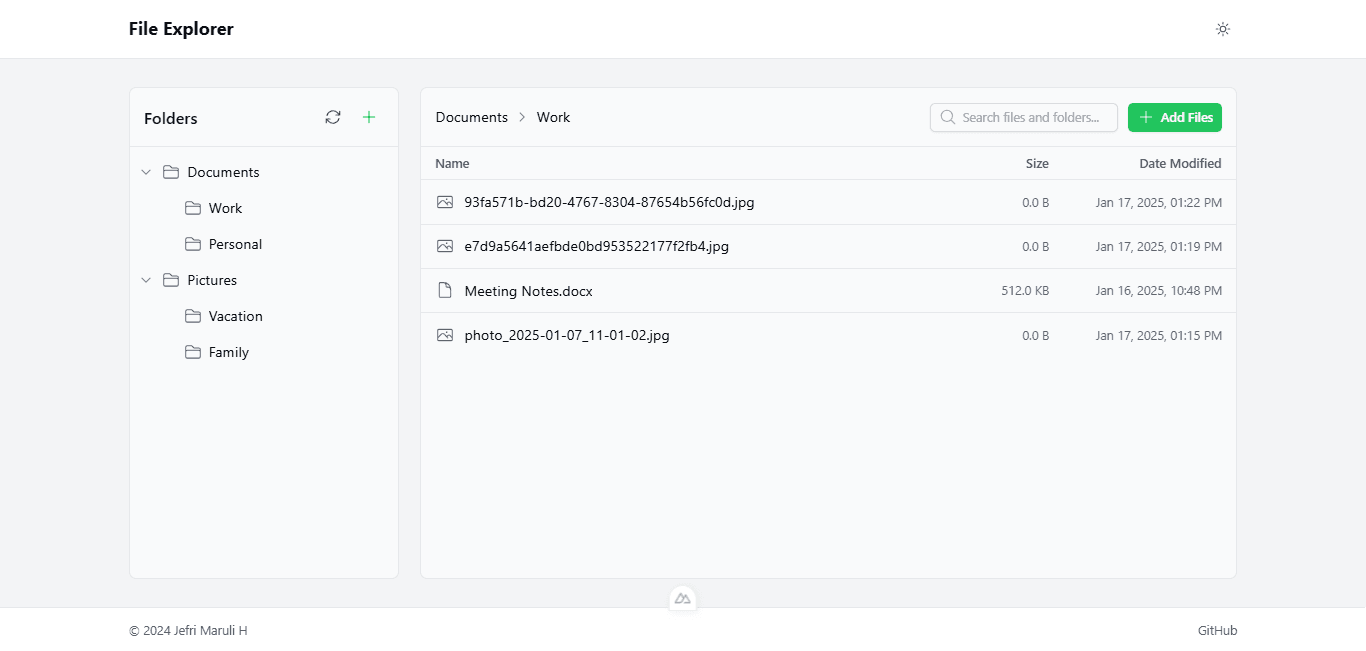
Task: Click Work in the breadcrumb
Action: tap(553, 117)
